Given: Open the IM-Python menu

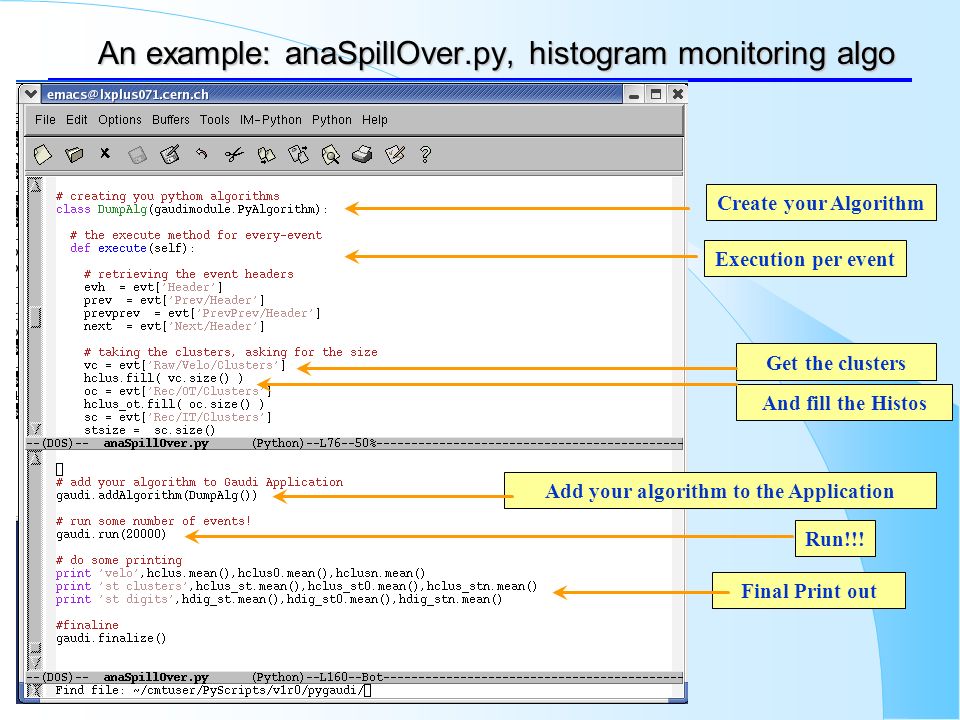Looking at the screenshot, I should click(271, 120).
